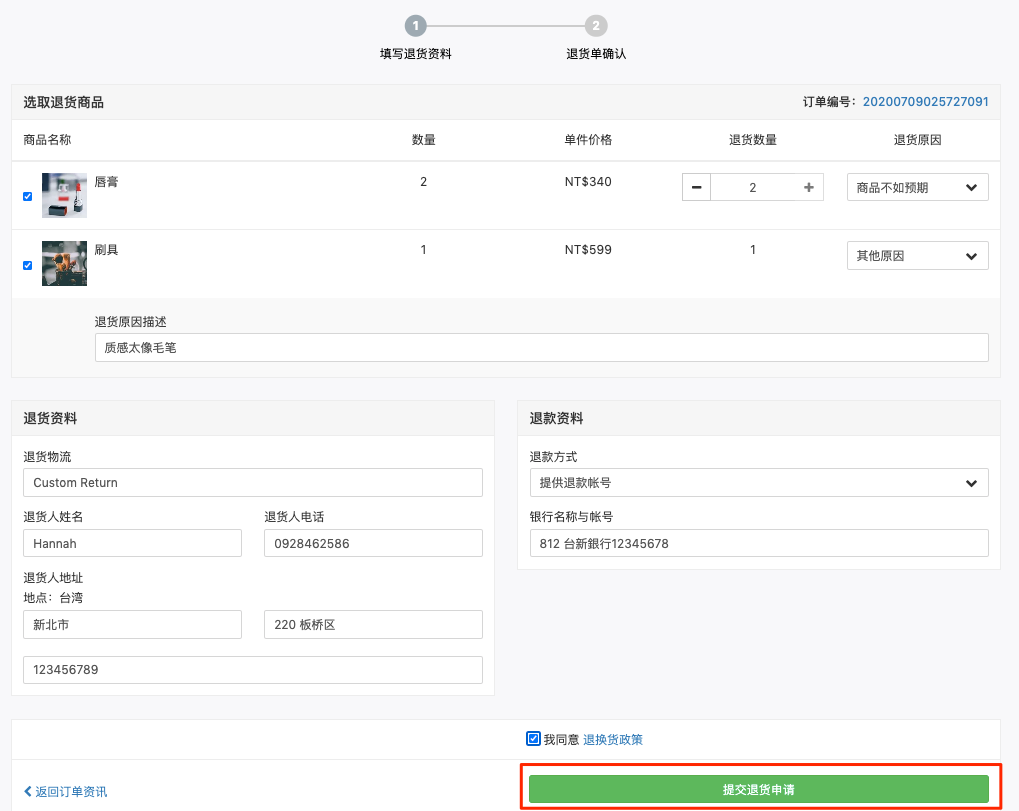The image size is (1019, 811).
Task: Open order number 20200709025727091 link
Action: coord(925,101)
